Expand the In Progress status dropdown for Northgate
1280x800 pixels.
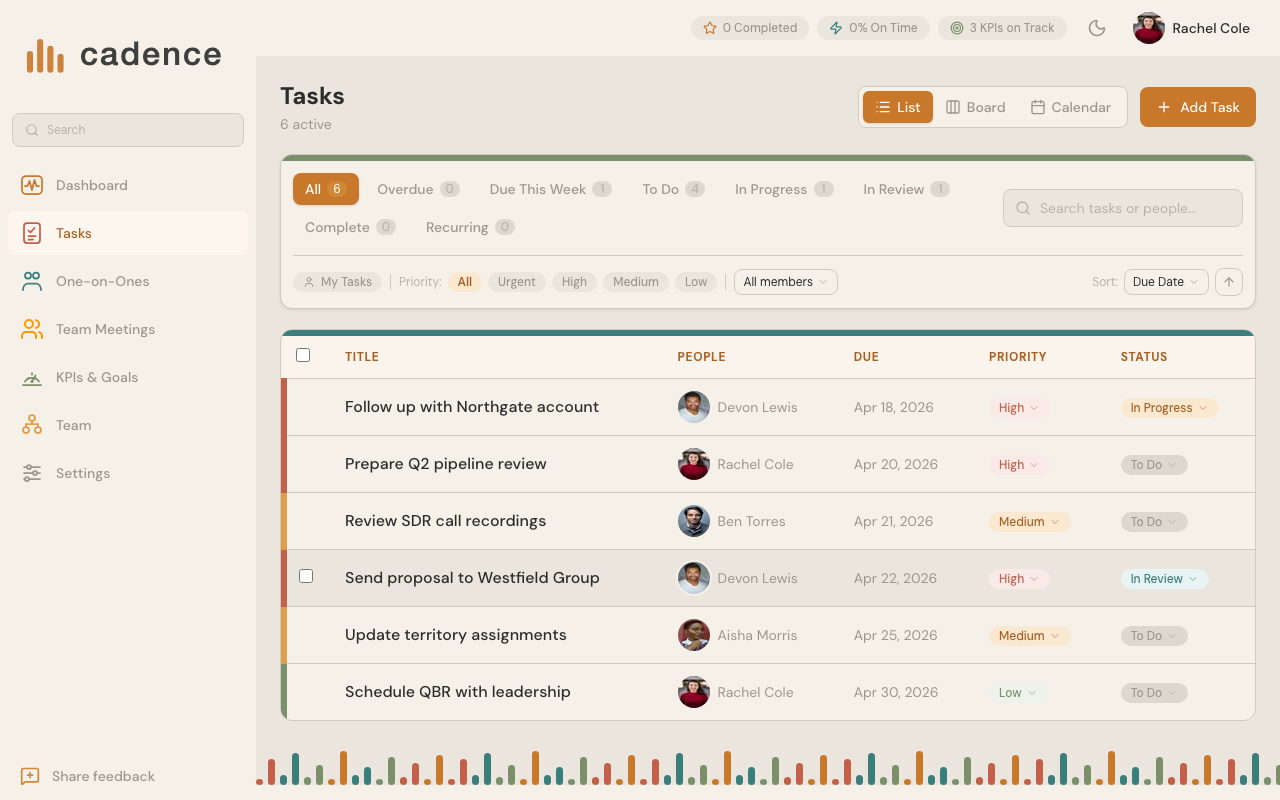click(1169, 407)
